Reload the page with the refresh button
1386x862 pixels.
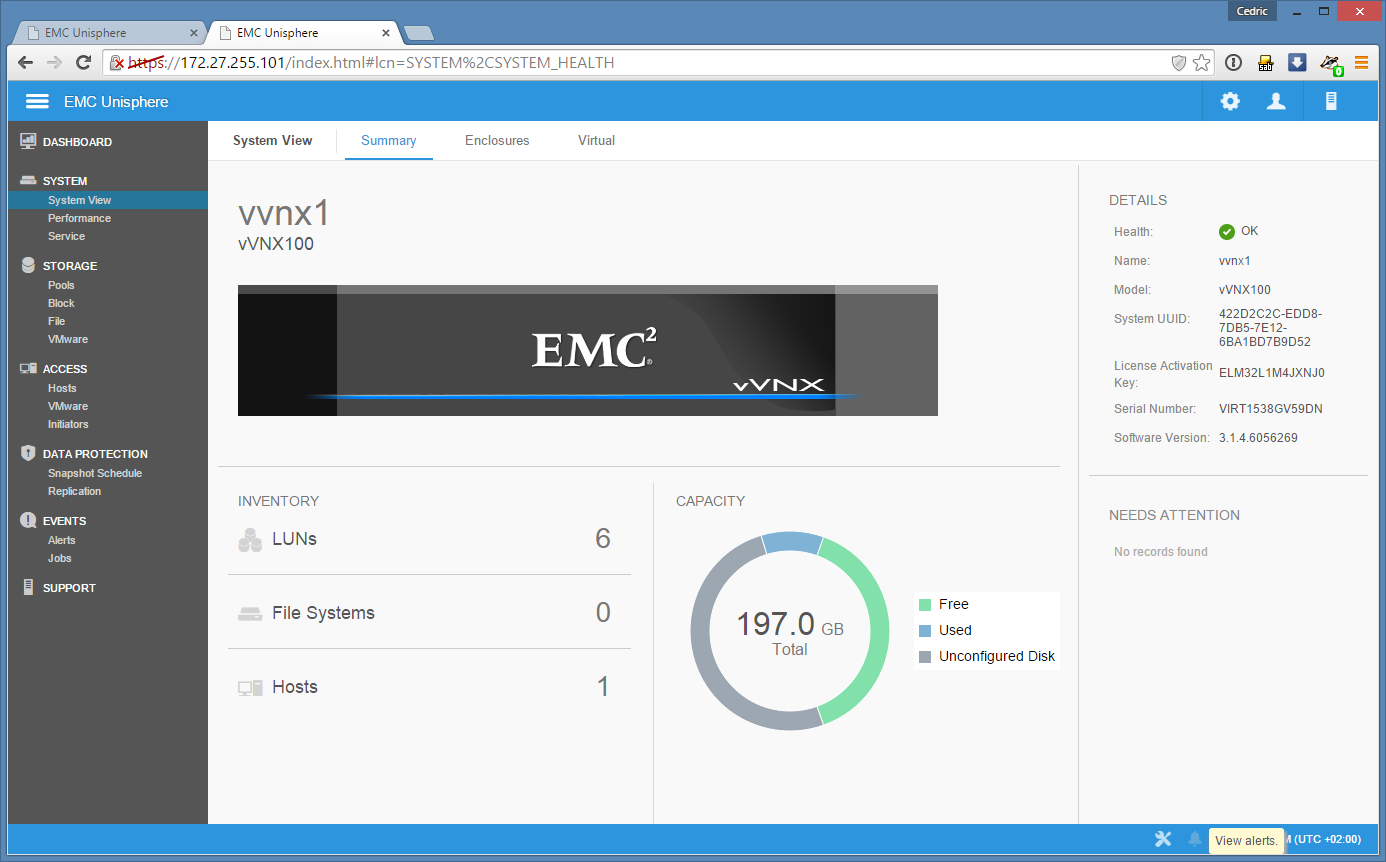click(84, 63)
